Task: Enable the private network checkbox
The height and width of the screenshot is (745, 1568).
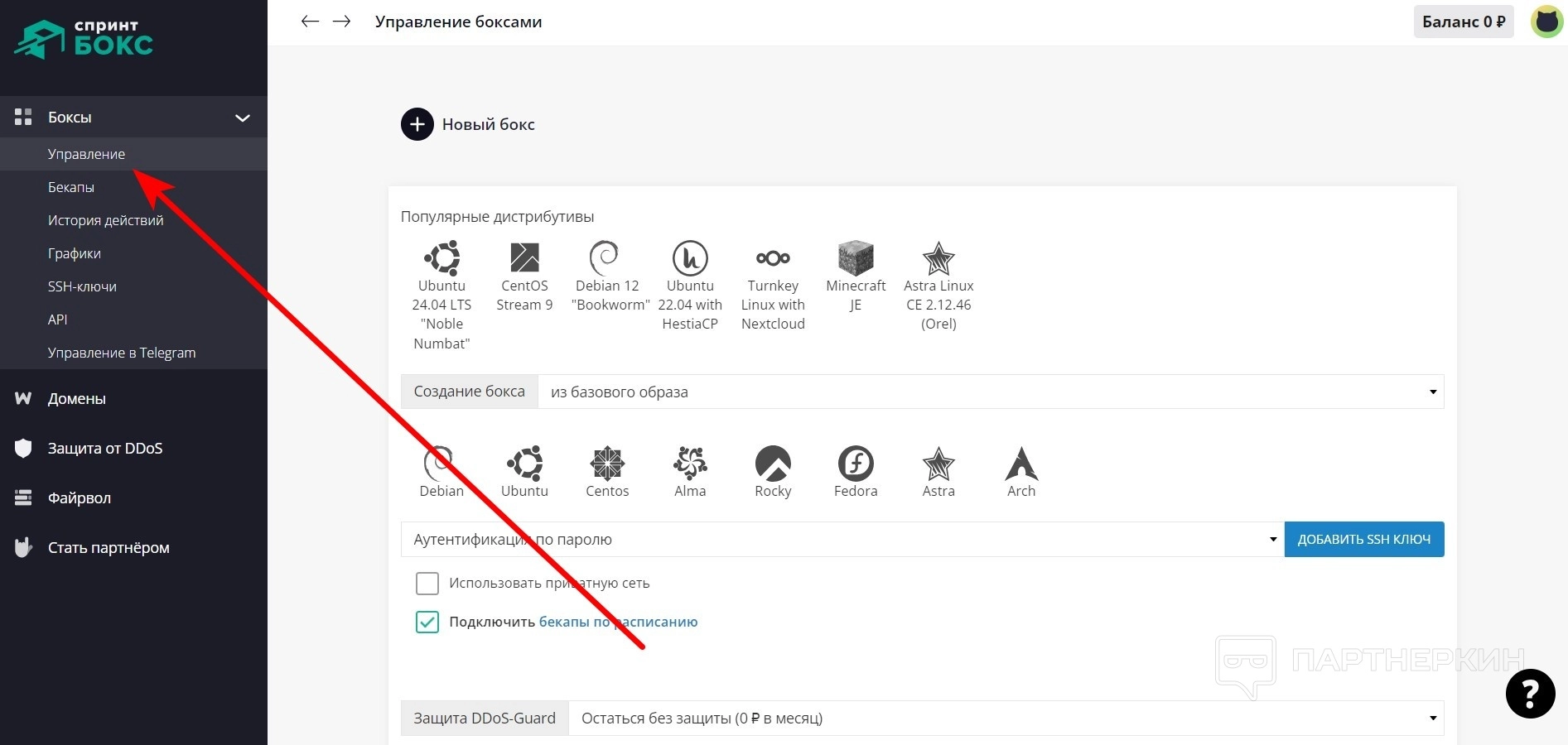Action: click(427, 584)
